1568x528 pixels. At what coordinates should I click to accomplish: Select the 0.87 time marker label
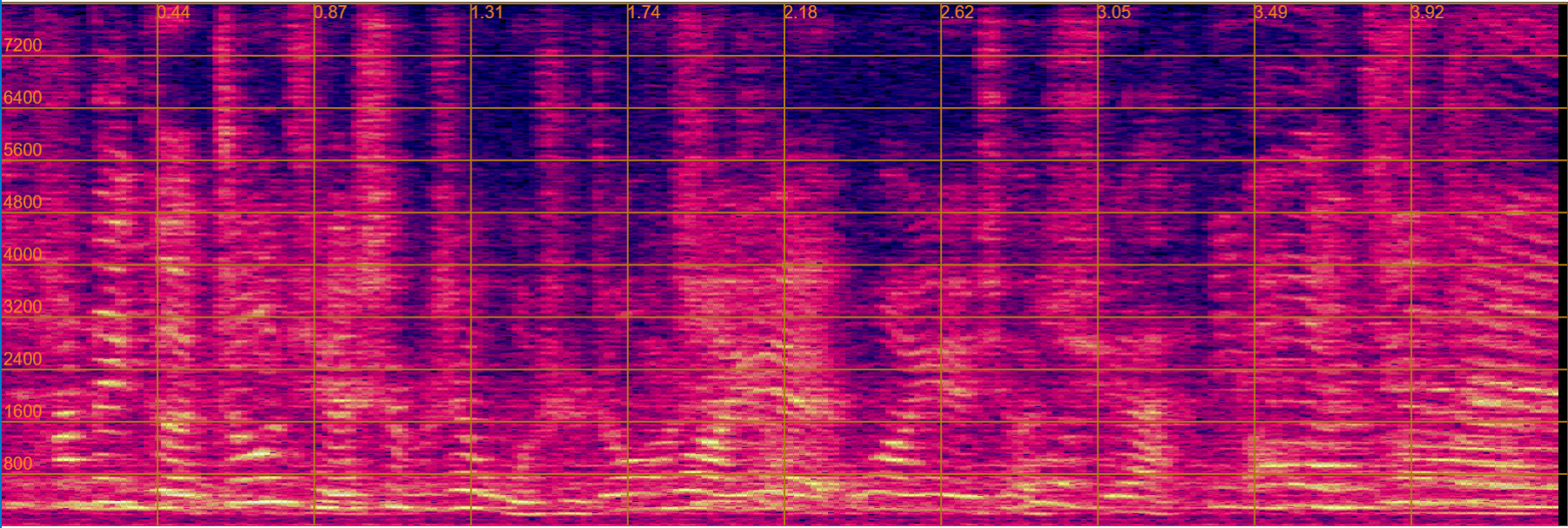click(330, 12)
